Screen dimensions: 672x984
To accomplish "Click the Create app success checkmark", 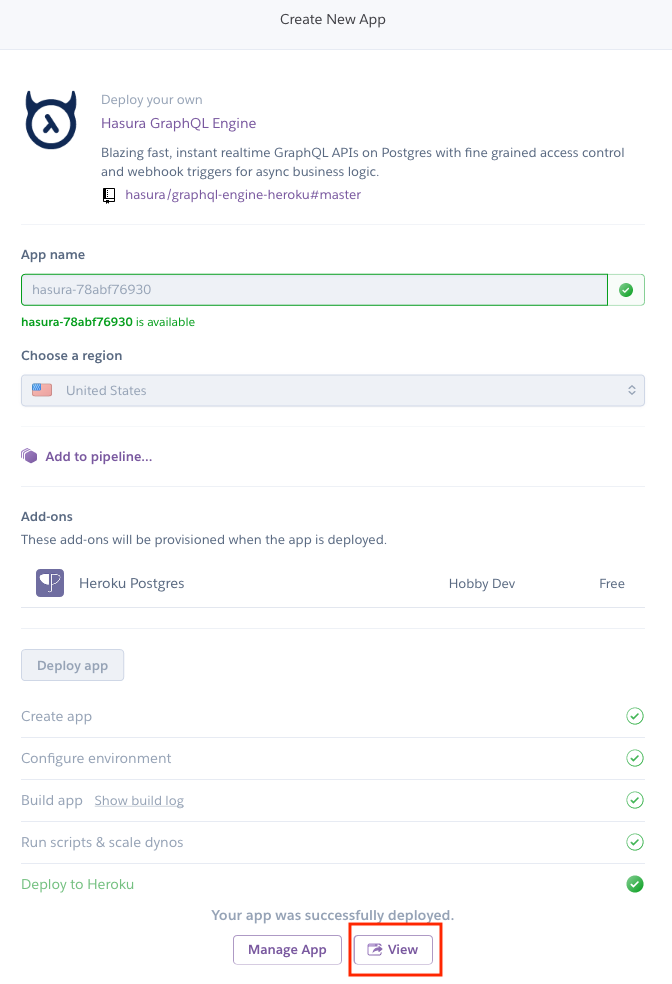I will pos(635,716).
